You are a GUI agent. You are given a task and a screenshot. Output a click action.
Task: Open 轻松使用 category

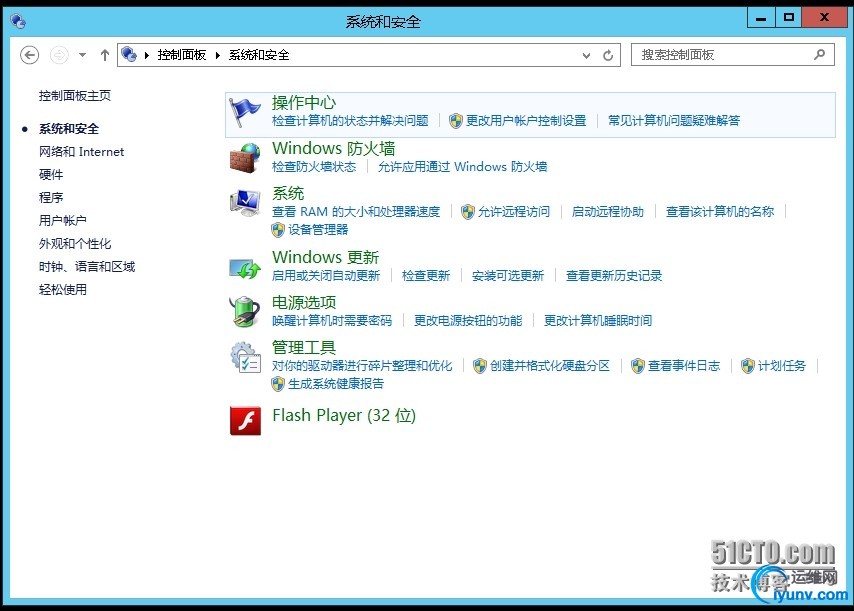pyautogui.click(x=63, y=290)
